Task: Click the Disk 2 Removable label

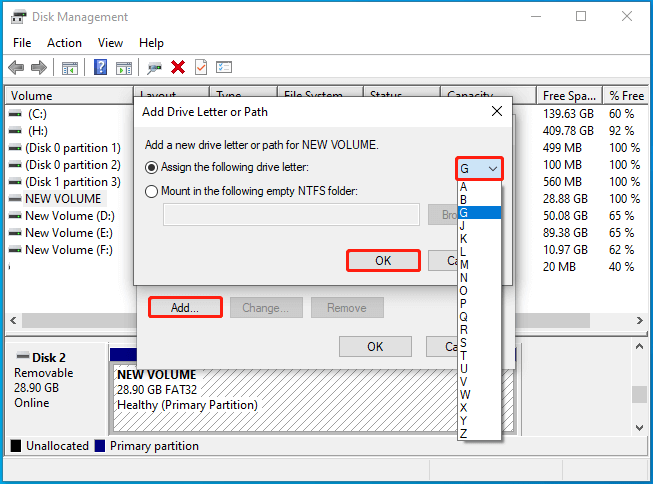Action: 44,373
